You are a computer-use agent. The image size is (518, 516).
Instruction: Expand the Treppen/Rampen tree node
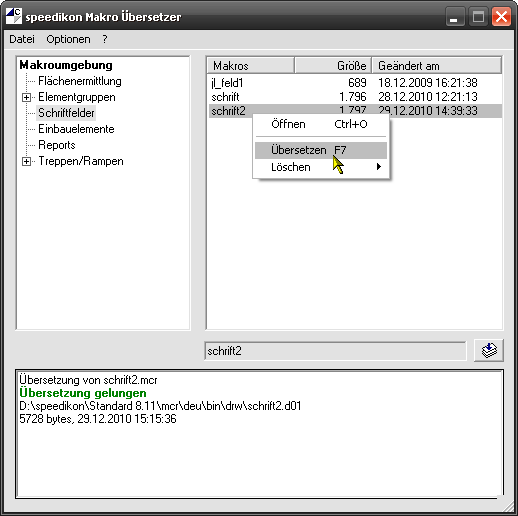click(x=26, y=161)
